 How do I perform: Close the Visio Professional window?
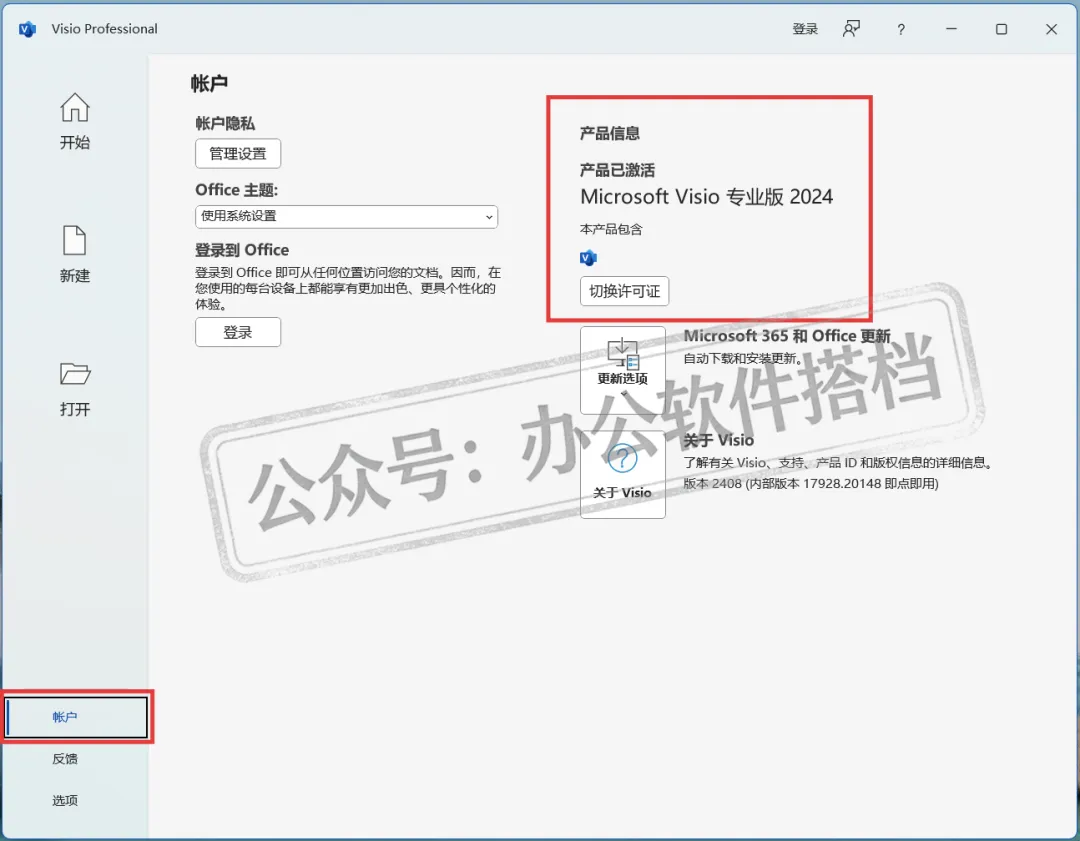[x=1051, y=29]
